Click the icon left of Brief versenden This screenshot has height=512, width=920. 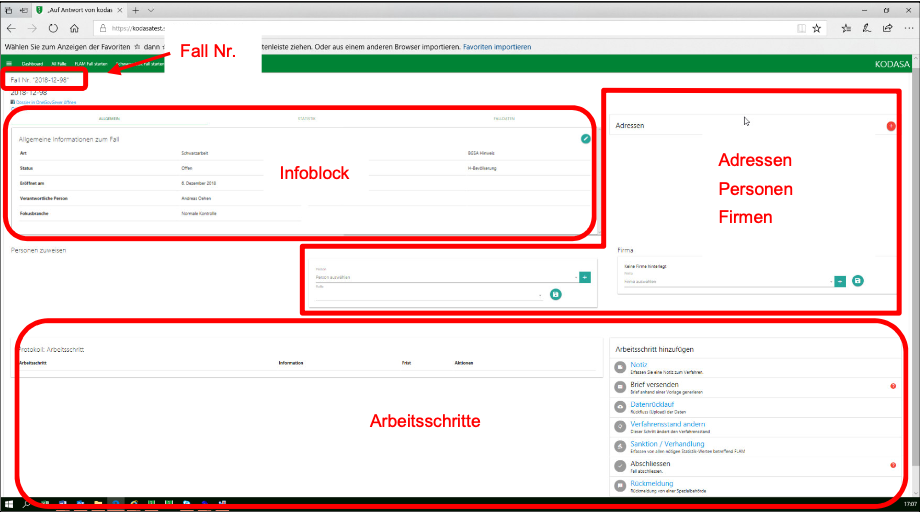[x=620, y=386]
